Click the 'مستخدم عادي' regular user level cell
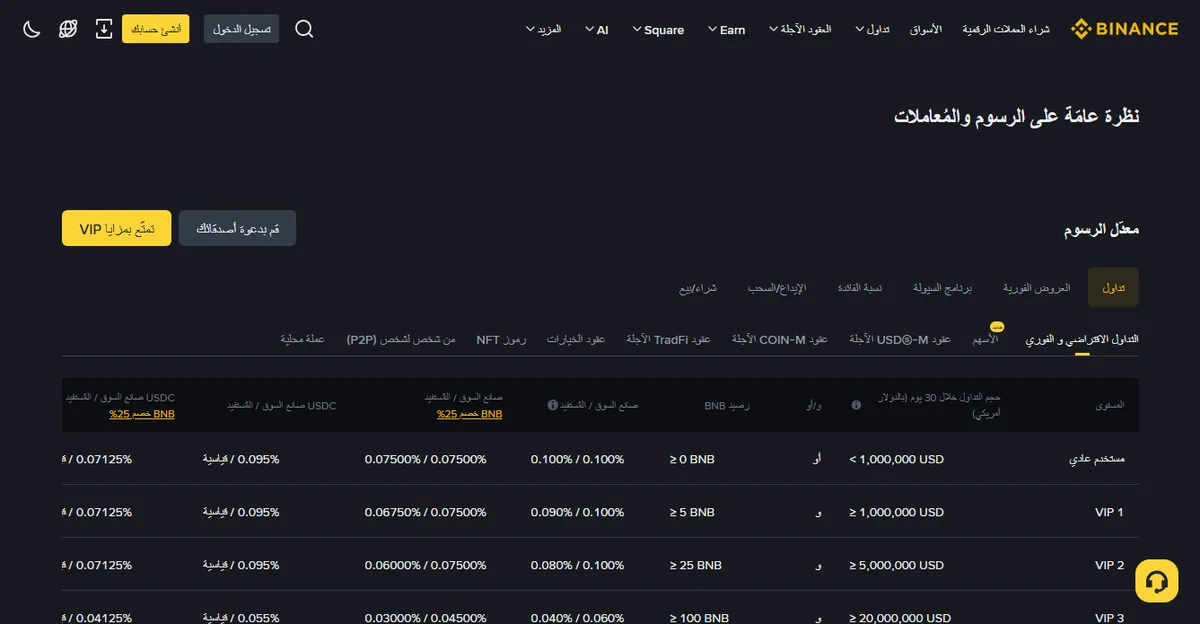 tap(1097, 459)
